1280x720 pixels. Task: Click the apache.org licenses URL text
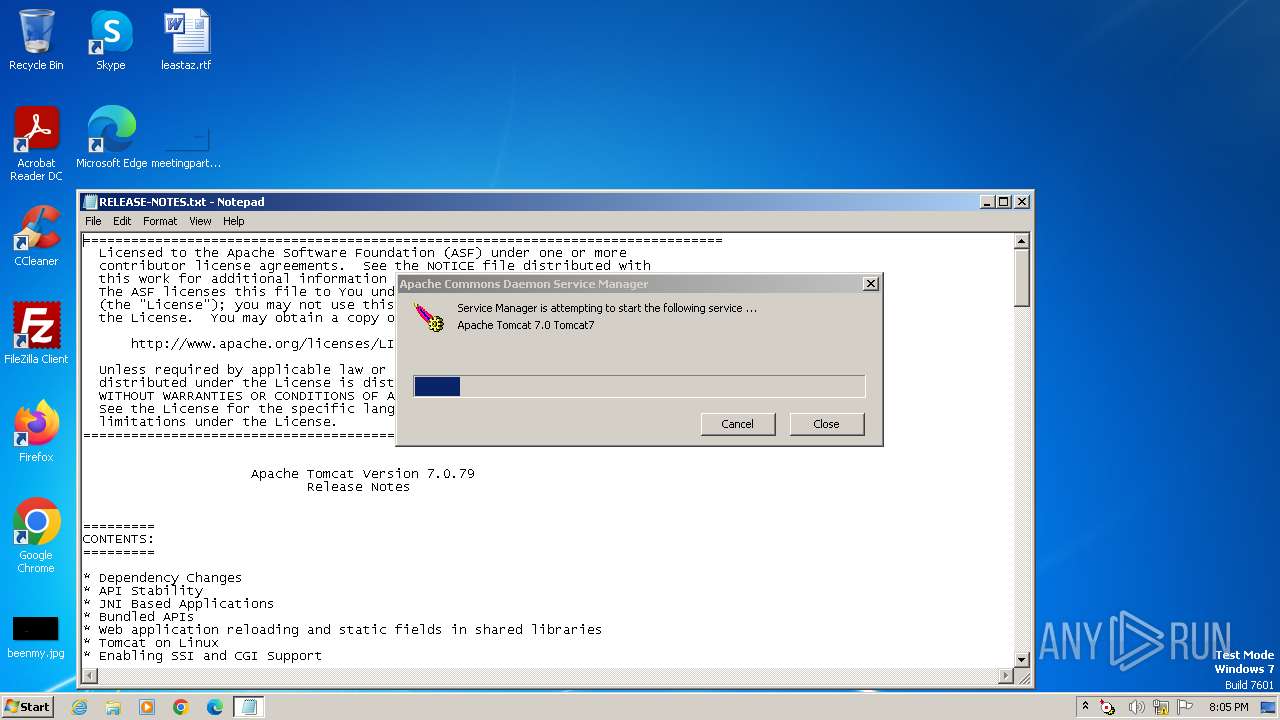[263, 344]
